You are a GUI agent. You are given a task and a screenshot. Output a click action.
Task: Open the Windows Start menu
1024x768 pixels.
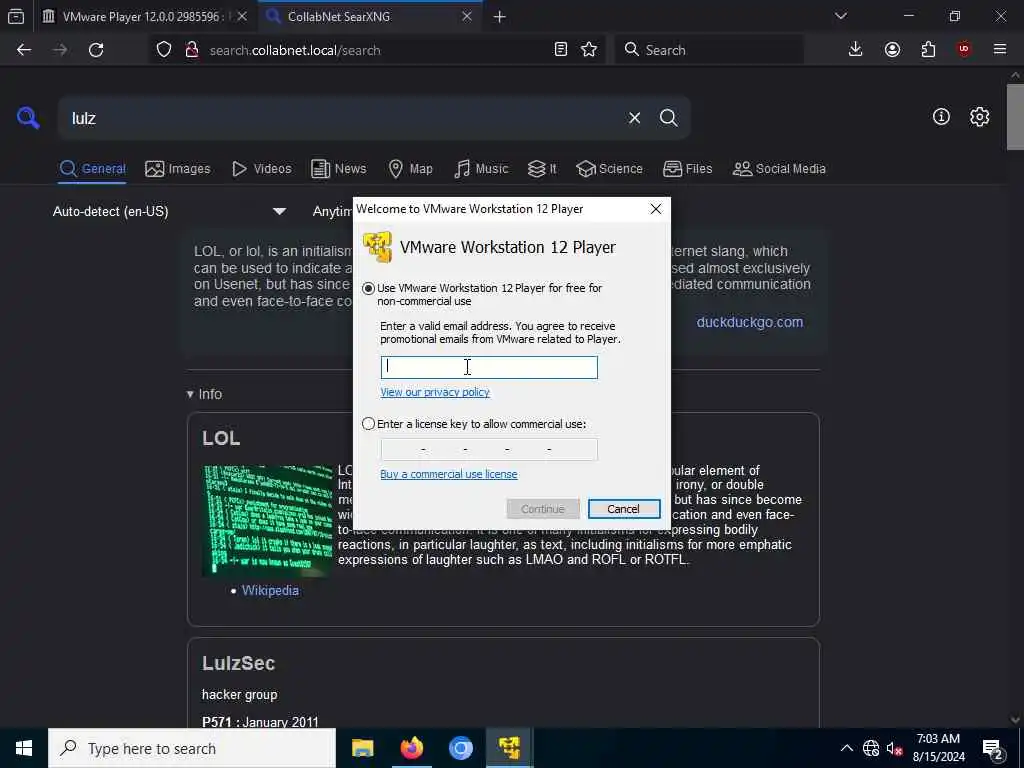click(x=24, y=748)
